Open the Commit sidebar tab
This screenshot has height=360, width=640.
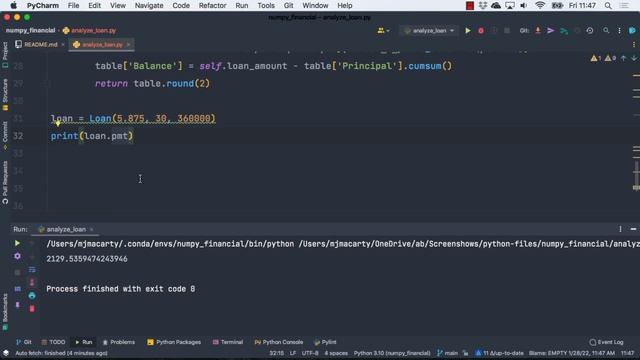(x=5, y=136)
